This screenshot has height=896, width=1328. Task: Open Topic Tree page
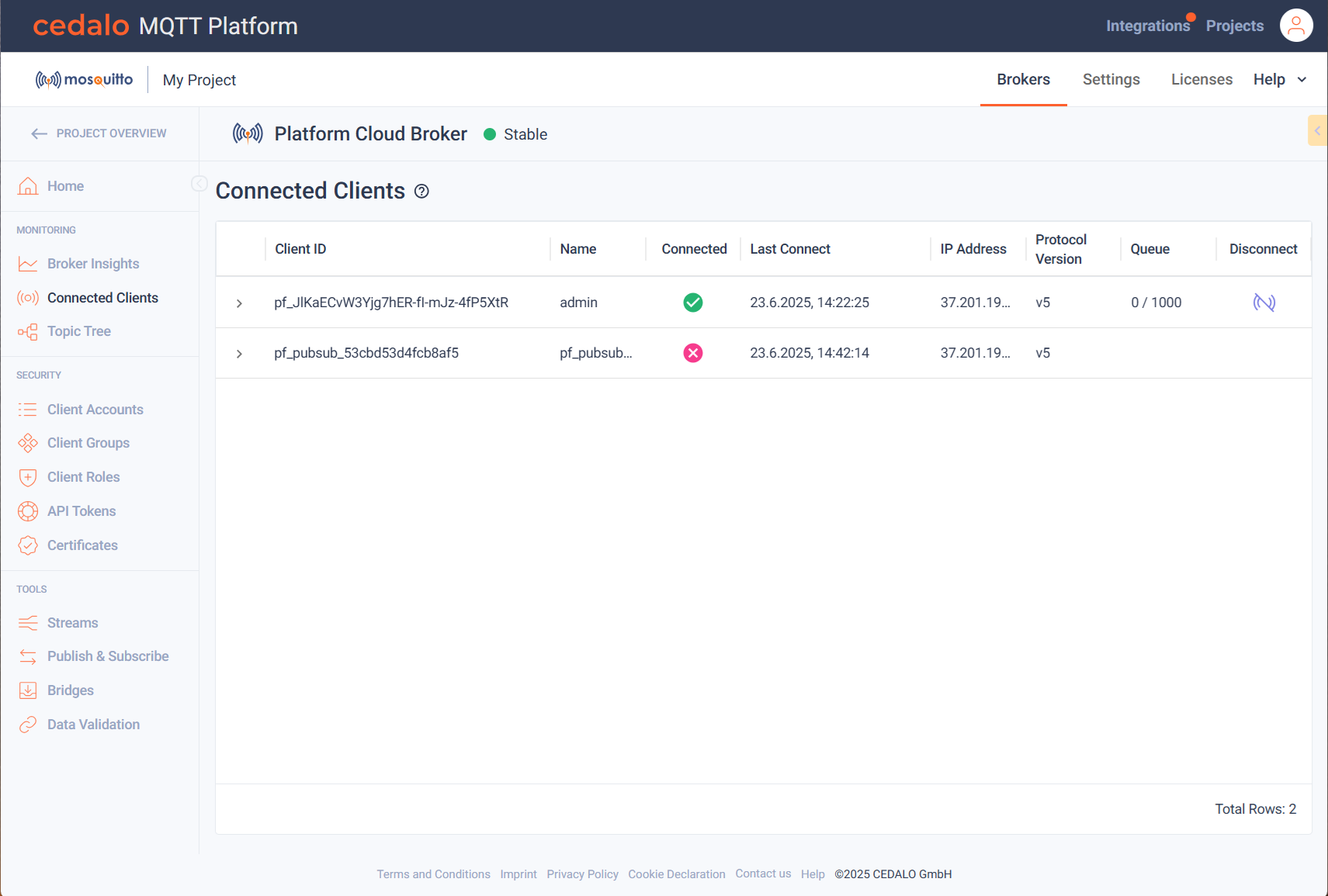pos(79,332)
